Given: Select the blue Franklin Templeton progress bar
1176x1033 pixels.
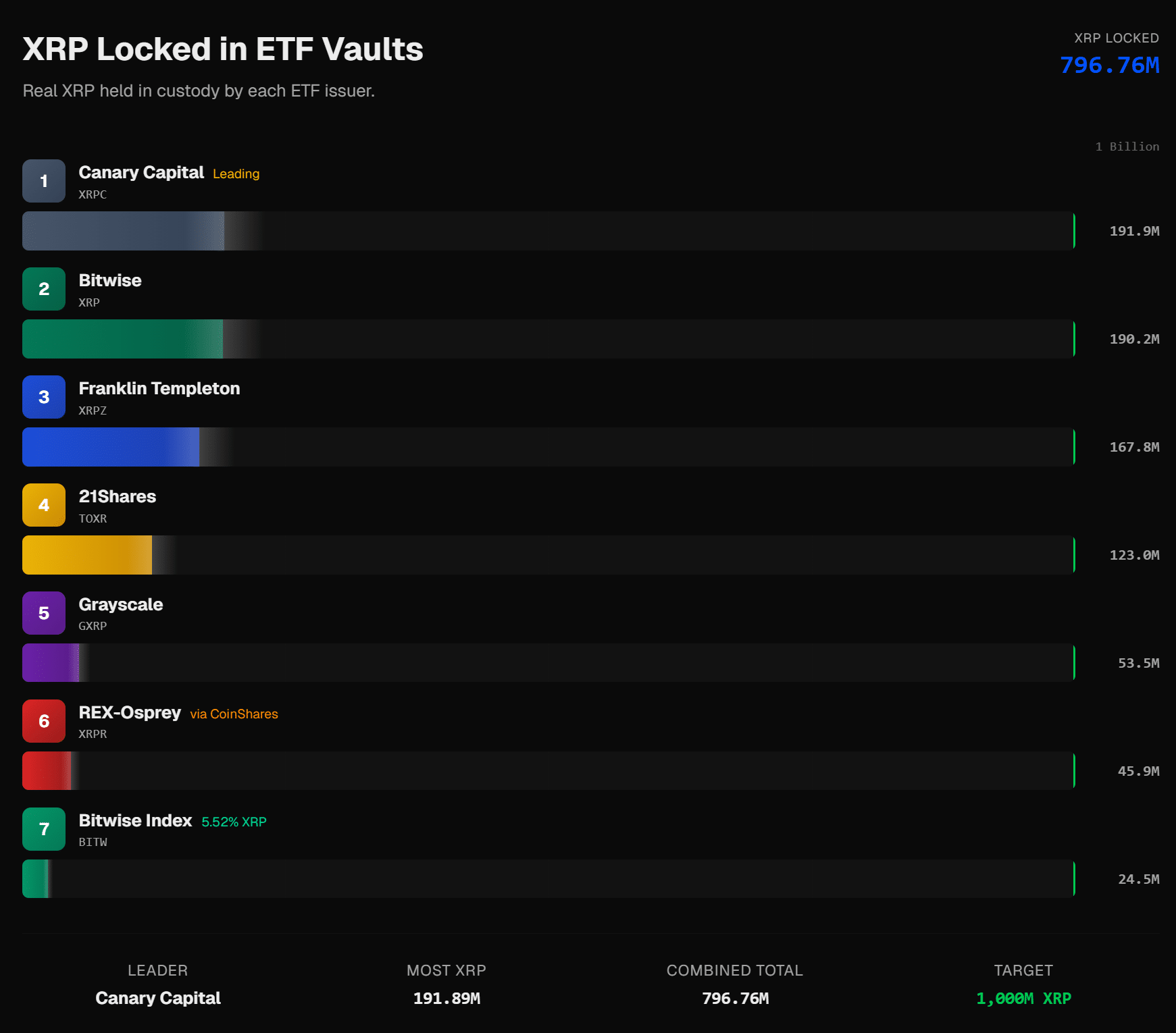Looking at the screenshot, I should (x=548, y=447).
